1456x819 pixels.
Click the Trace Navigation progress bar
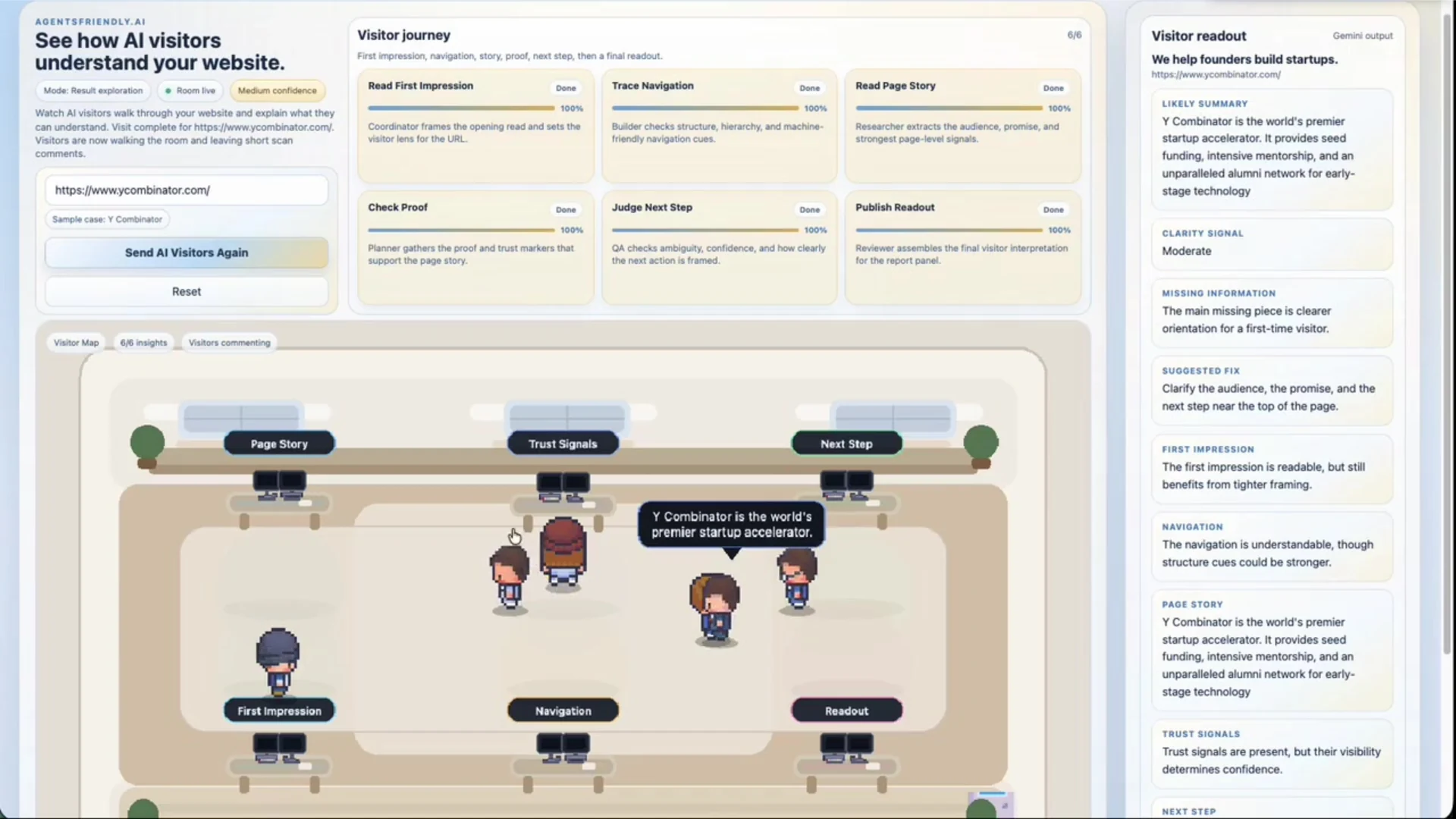pyautogui.click(x=704, y=108)
